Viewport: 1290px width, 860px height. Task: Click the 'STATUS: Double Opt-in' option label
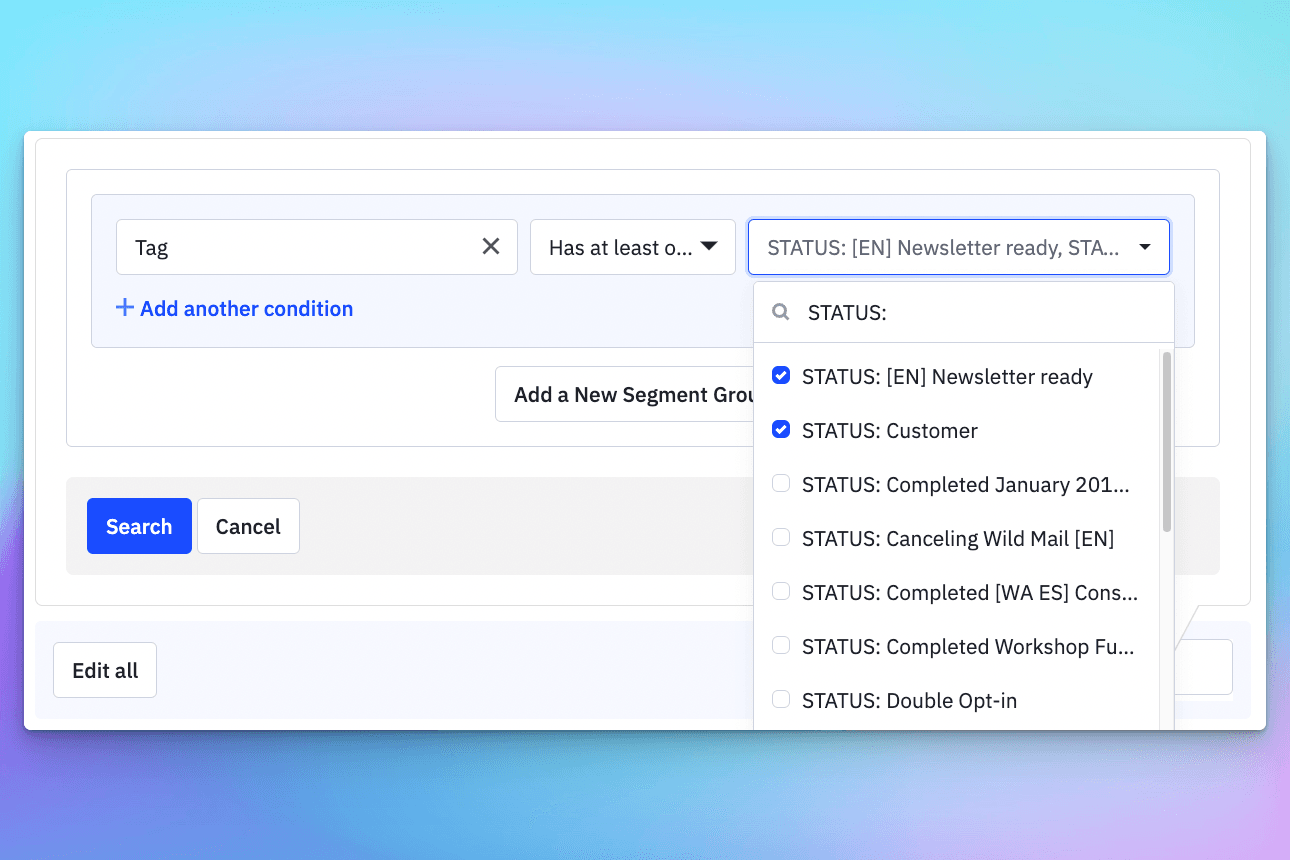tap(909, 701)
